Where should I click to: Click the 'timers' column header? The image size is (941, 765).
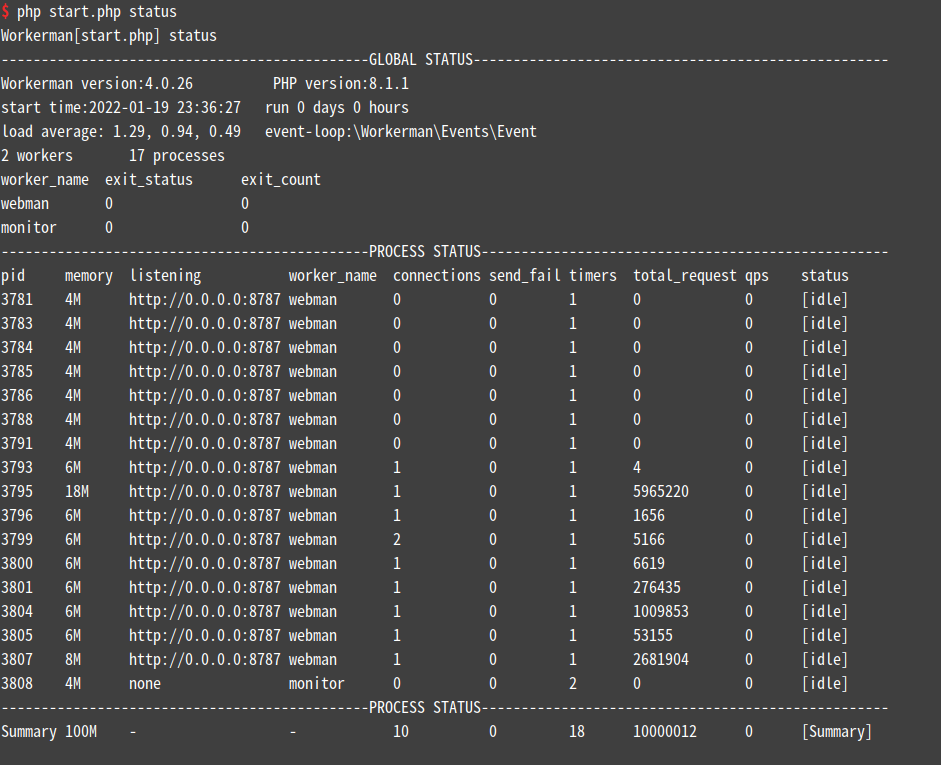tap(593, 276)
